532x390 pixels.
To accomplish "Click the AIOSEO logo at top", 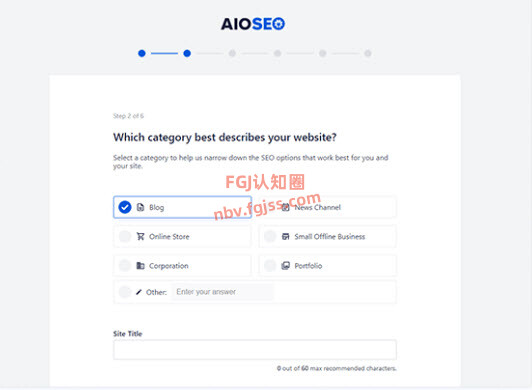I will tap(253, 24).
